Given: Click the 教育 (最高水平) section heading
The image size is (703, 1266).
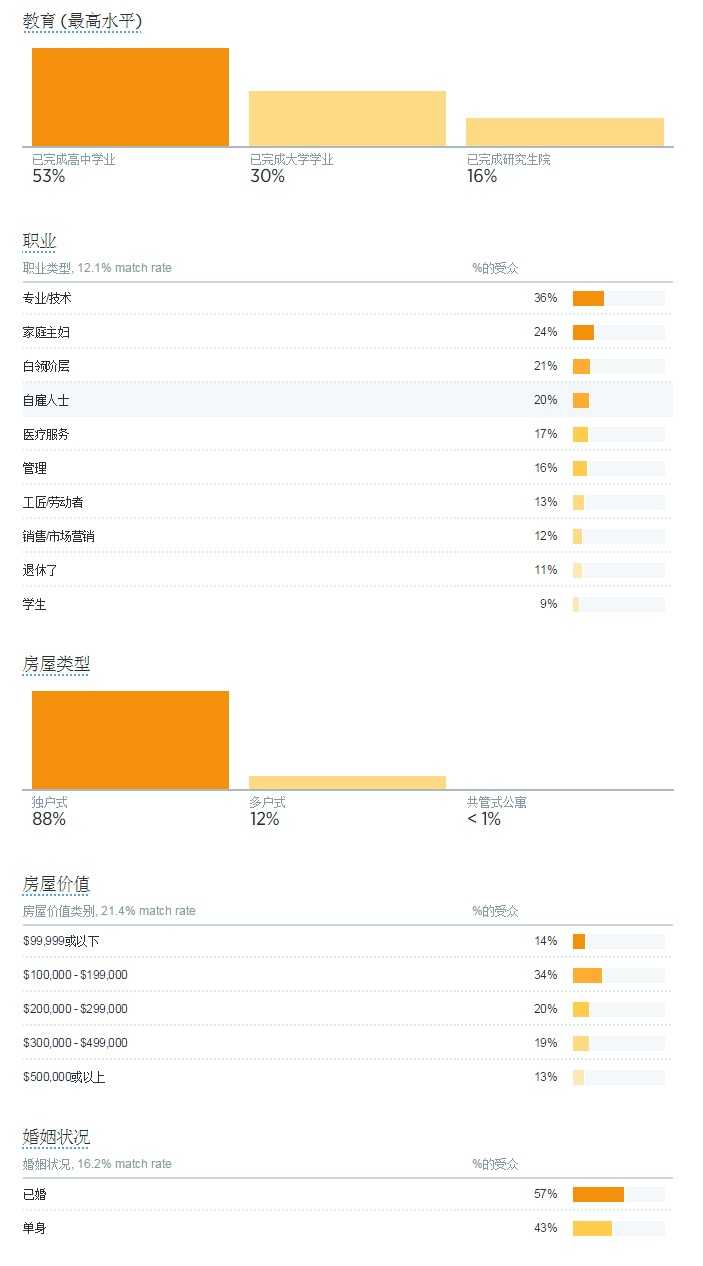Looking at the screenshot, I should (82, 21).
